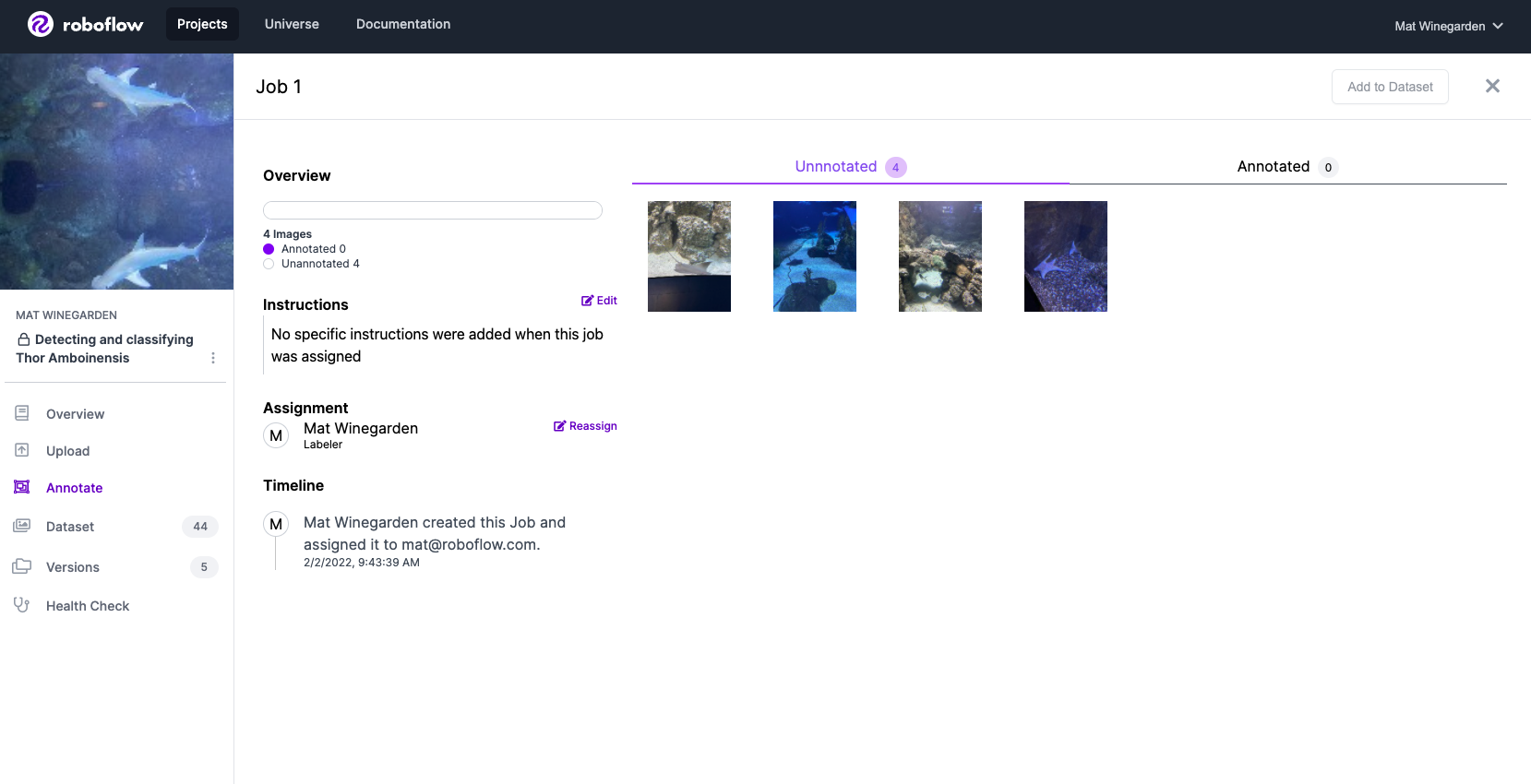The image size is (1531, 784).
Task: Close the Job 1 panel
Action: (1492, 86)
